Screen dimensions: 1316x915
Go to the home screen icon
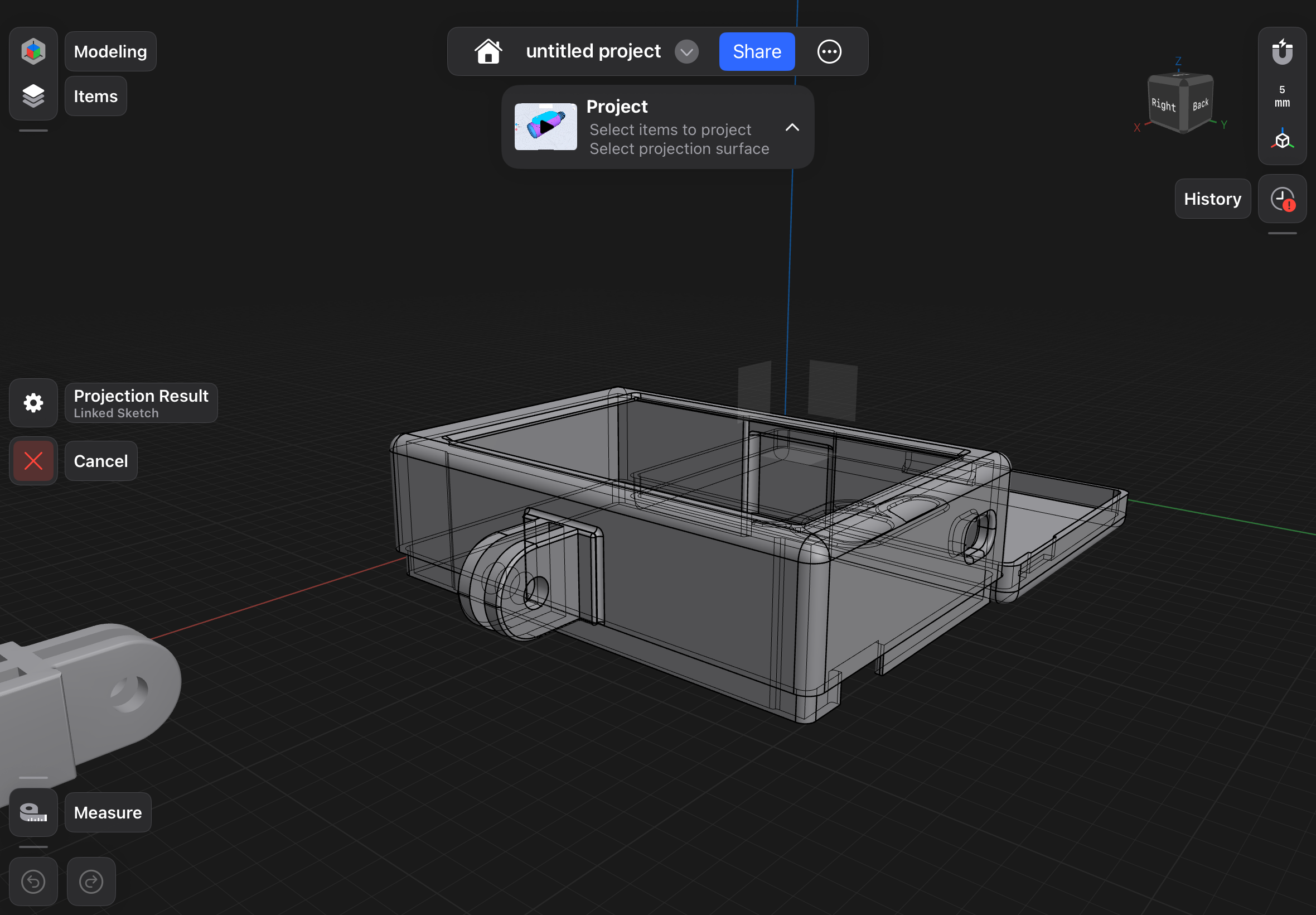pyautogui.click(x=488, y=51)
